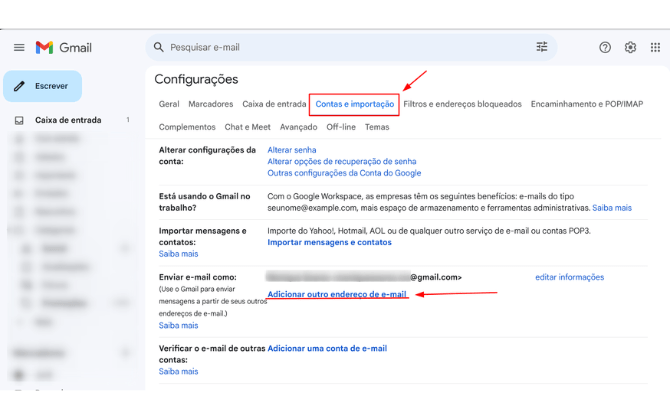Open Caixa de entrada in sidebar
This screenshot has height=419, width=670.
click(x=68, y=120)
